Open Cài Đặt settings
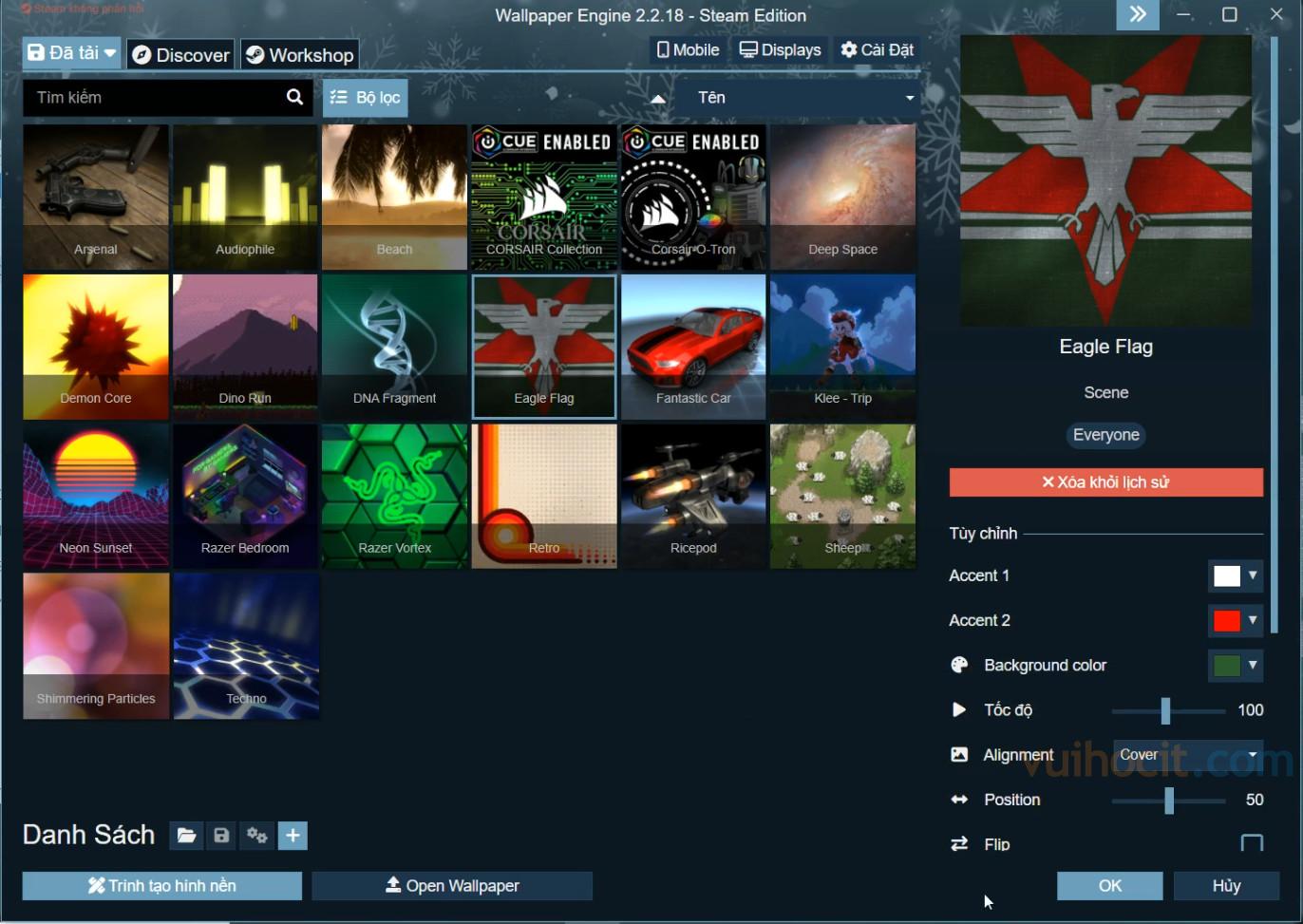Screen dimensions: 1303x924 click(x=877, y=49)
